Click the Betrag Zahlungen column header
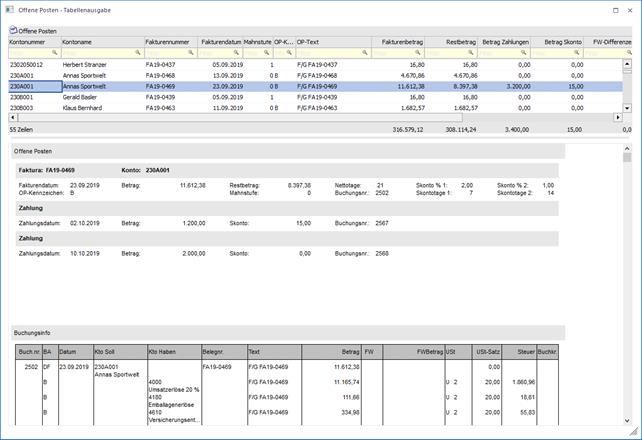Screen dimensions: 642x440 tap(505, 43)
